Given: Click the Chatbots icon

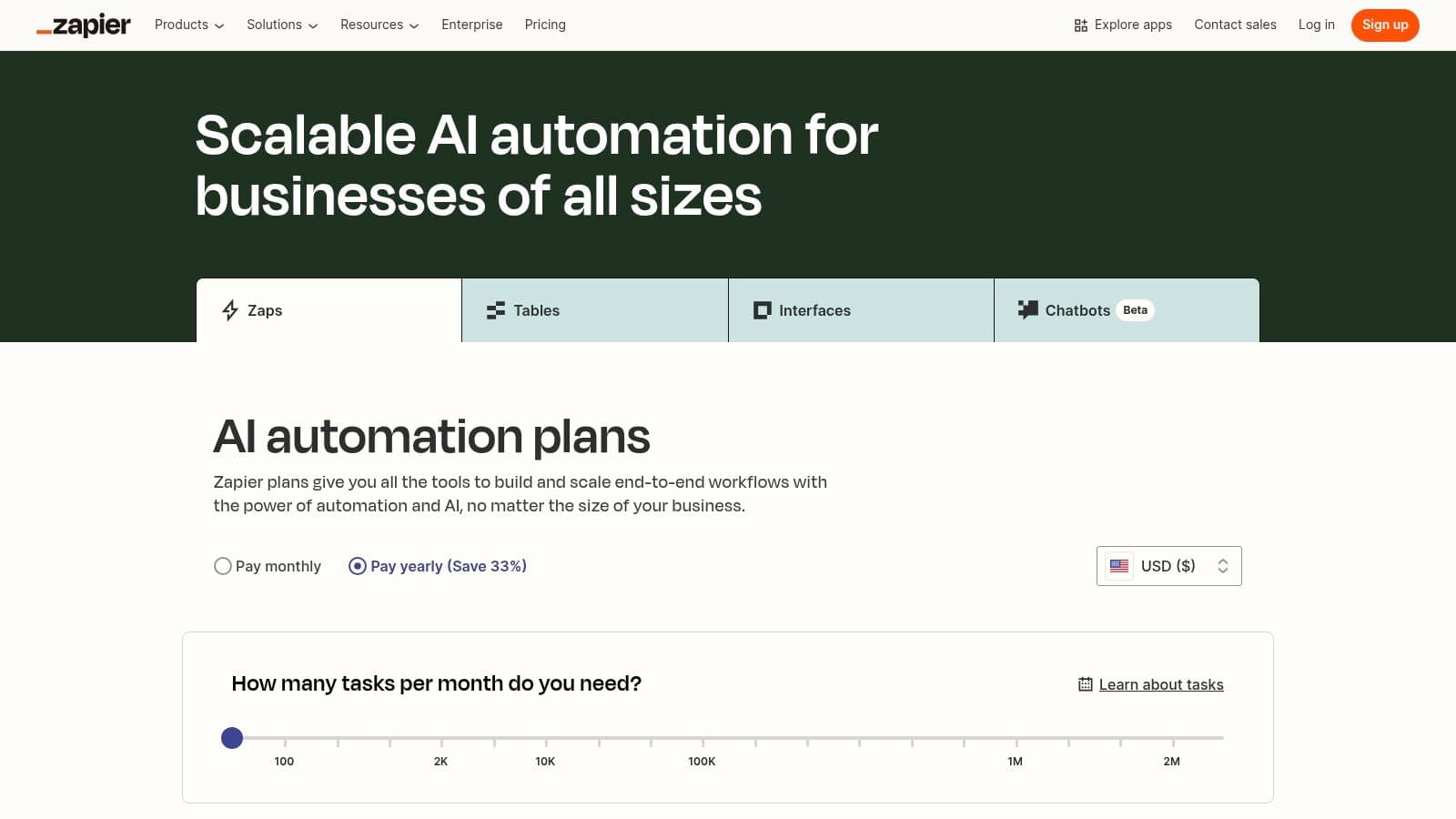Looking at the screenshot, I should pyautogui.click(x=1028, y=309).
